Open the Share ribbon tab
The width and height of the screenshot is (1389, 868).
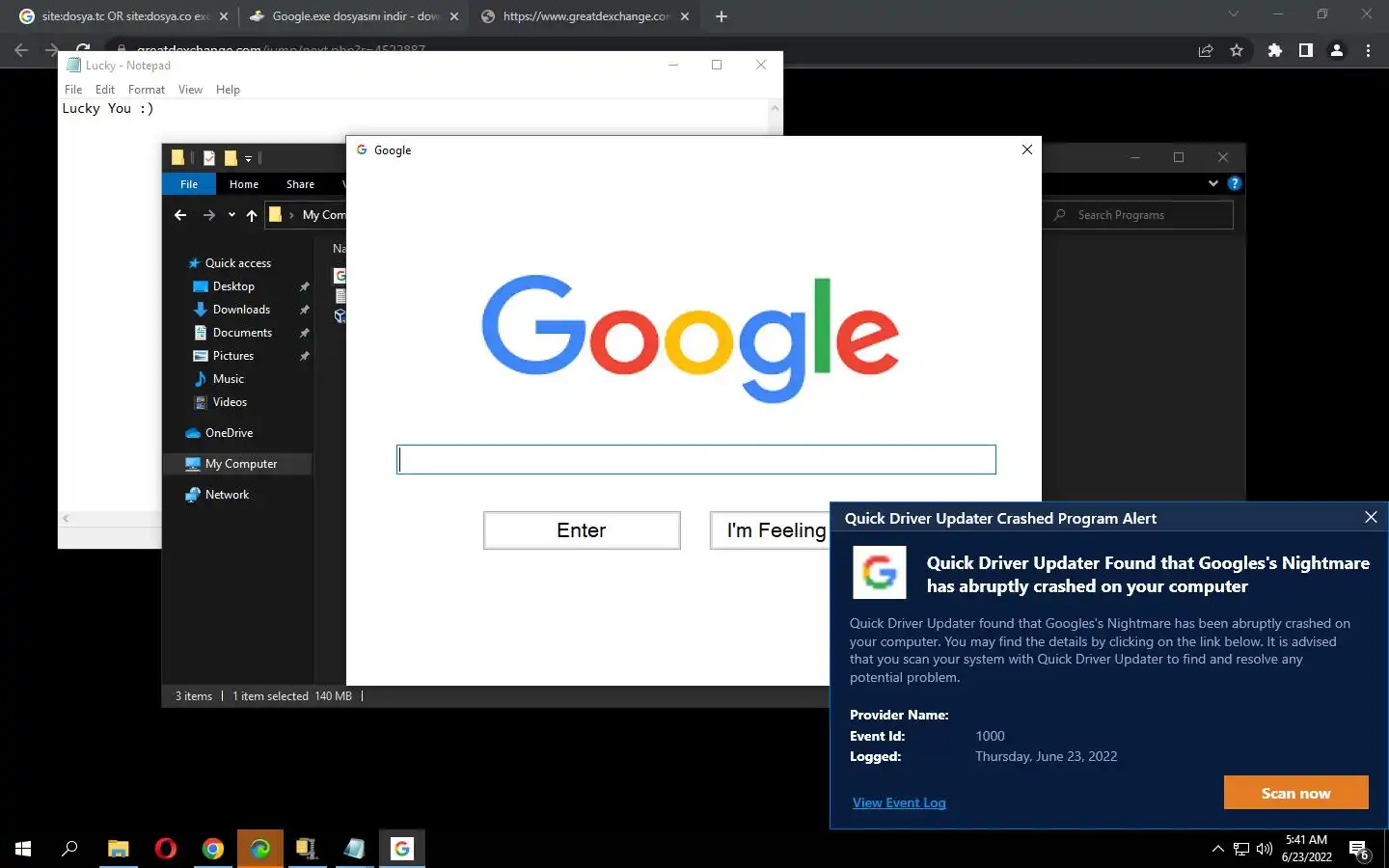300,184
